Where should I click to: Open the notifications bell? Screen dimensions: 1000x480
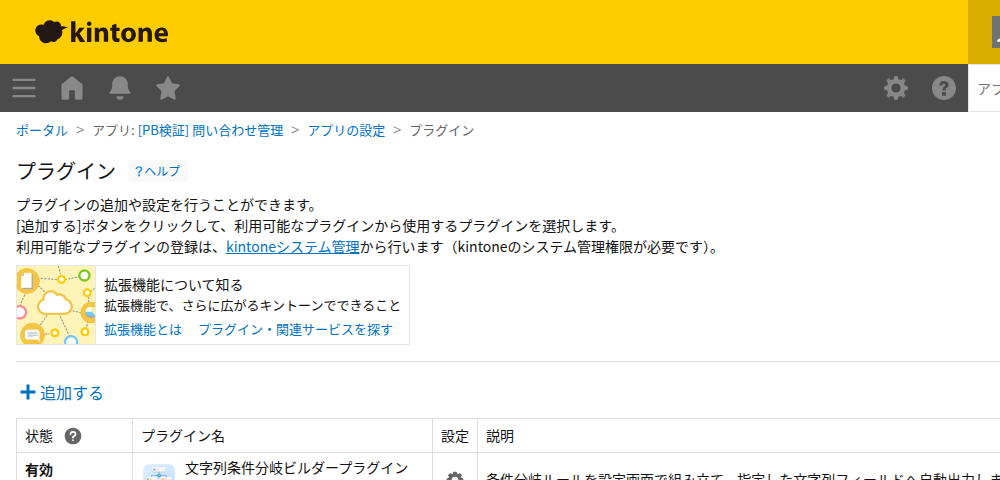(x=120, y=88)
